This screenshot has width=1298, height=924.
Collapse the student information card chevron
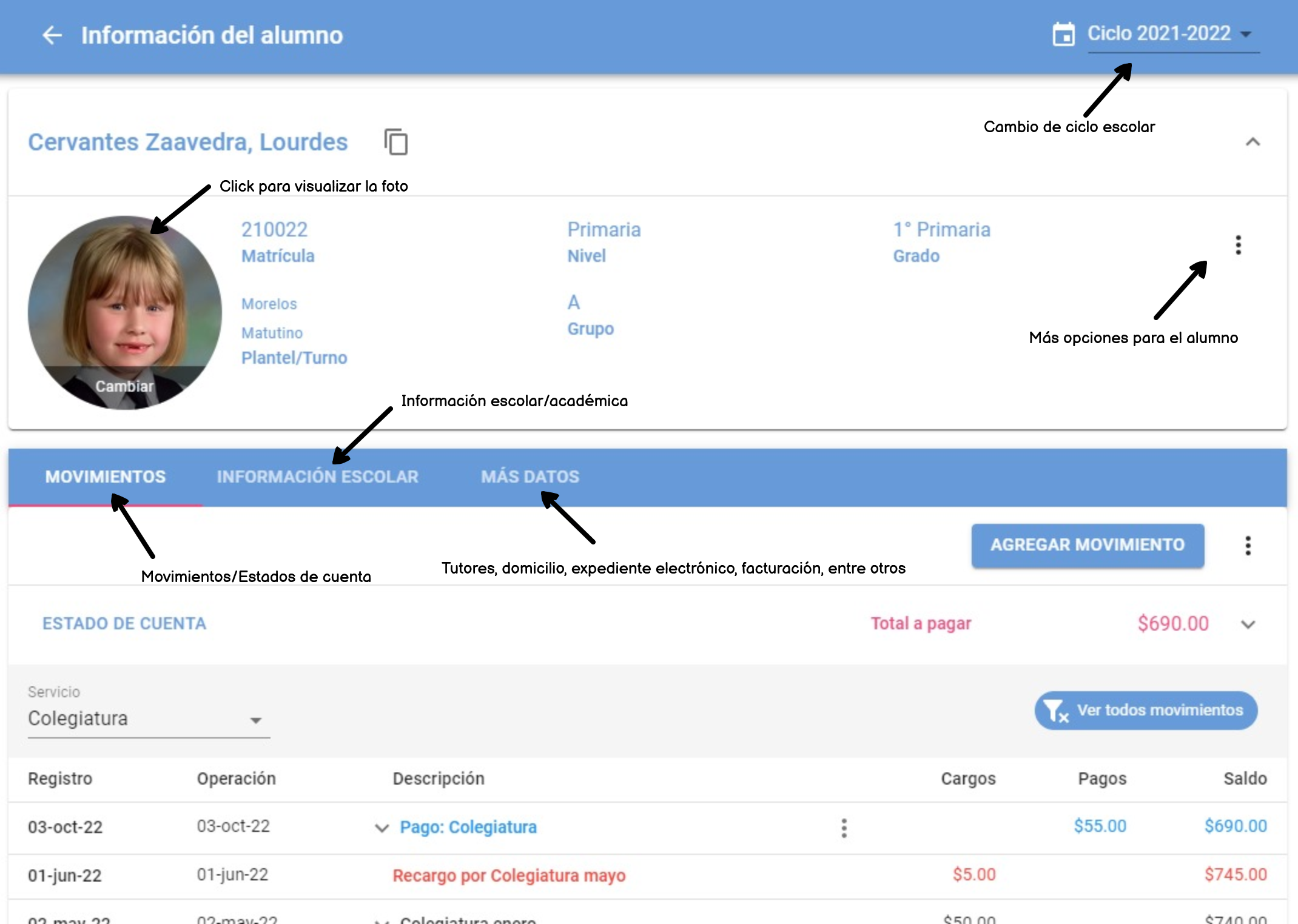[x=1253, y=142]
